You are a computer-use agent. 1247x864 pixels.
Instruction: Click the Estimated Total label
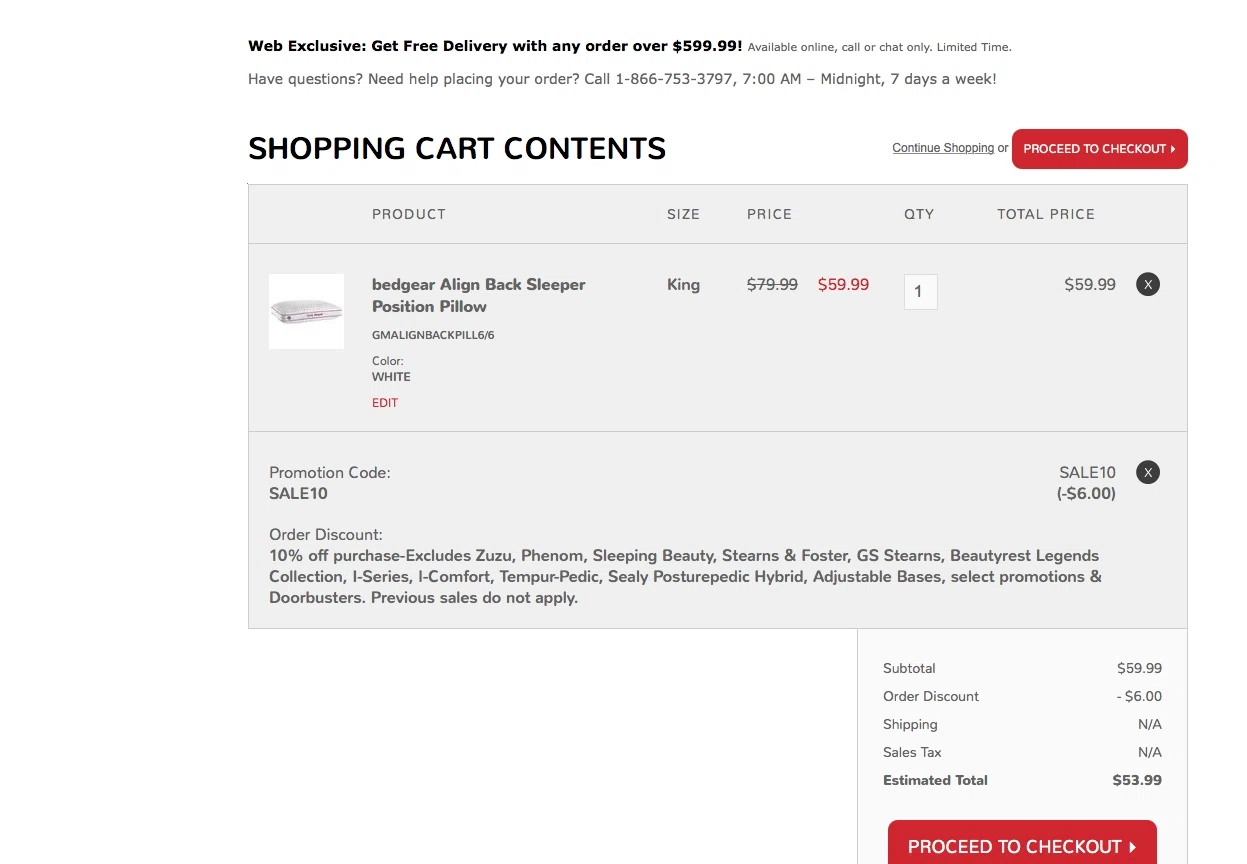935,780
